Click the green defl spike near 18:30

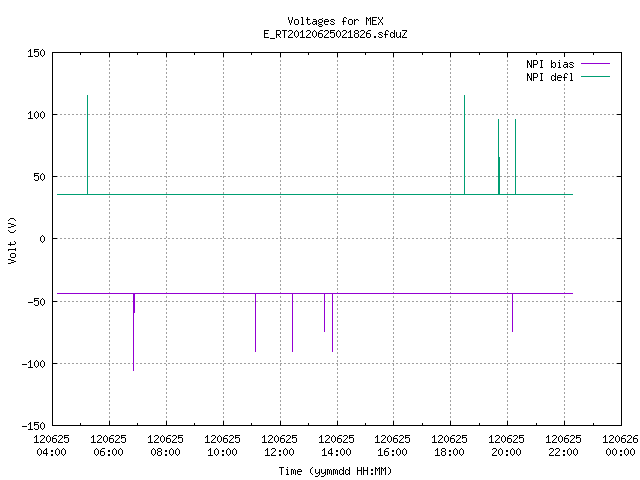coord(464,145)
